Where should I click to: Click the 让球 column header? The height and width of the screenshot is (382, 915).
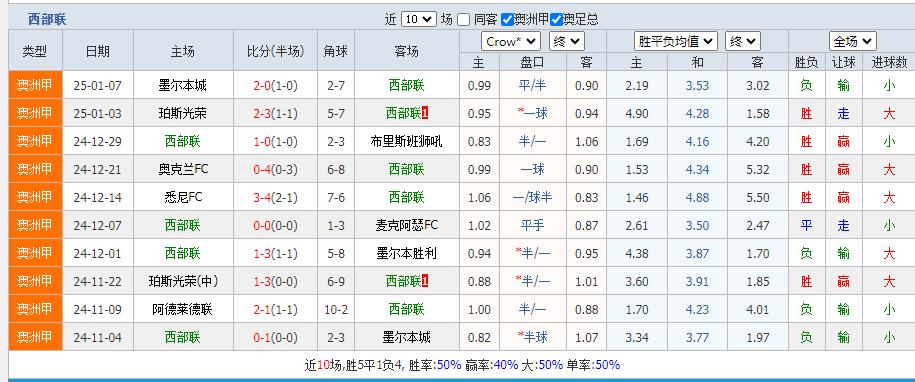[843, 62]
